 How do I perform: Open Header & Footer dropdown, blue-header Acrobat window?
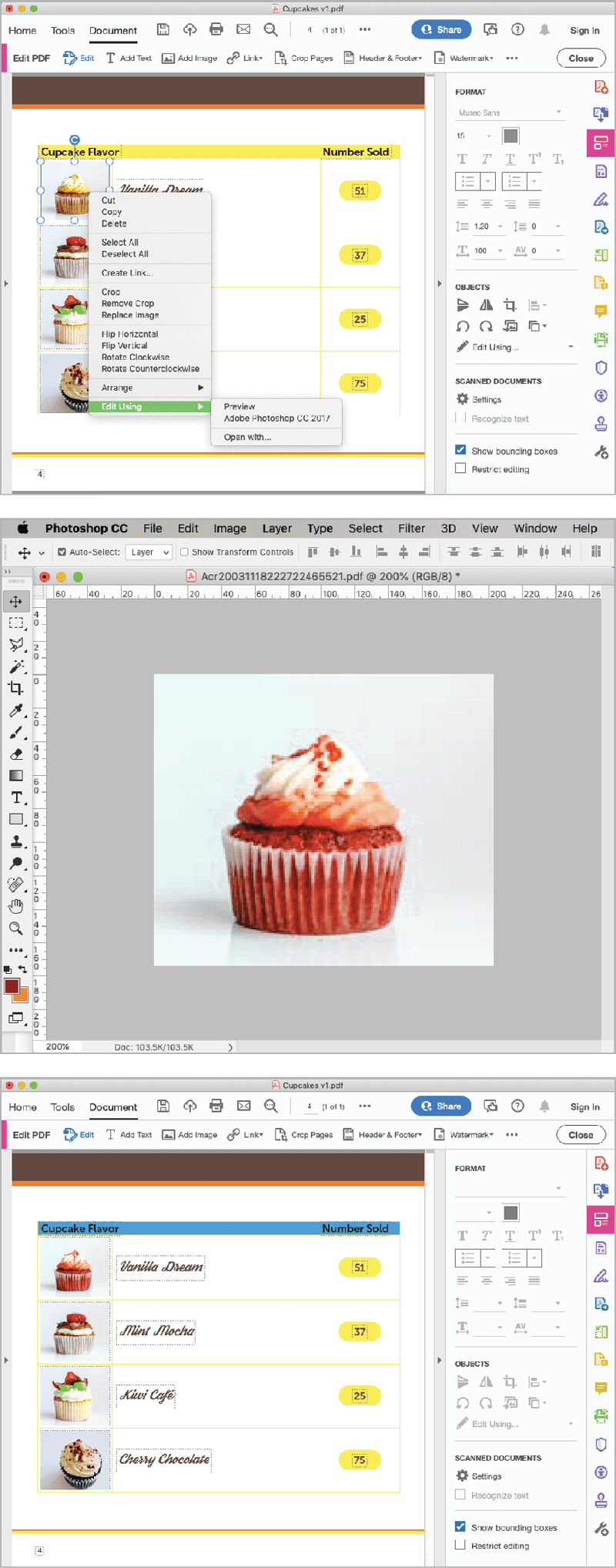[383, 1134]
